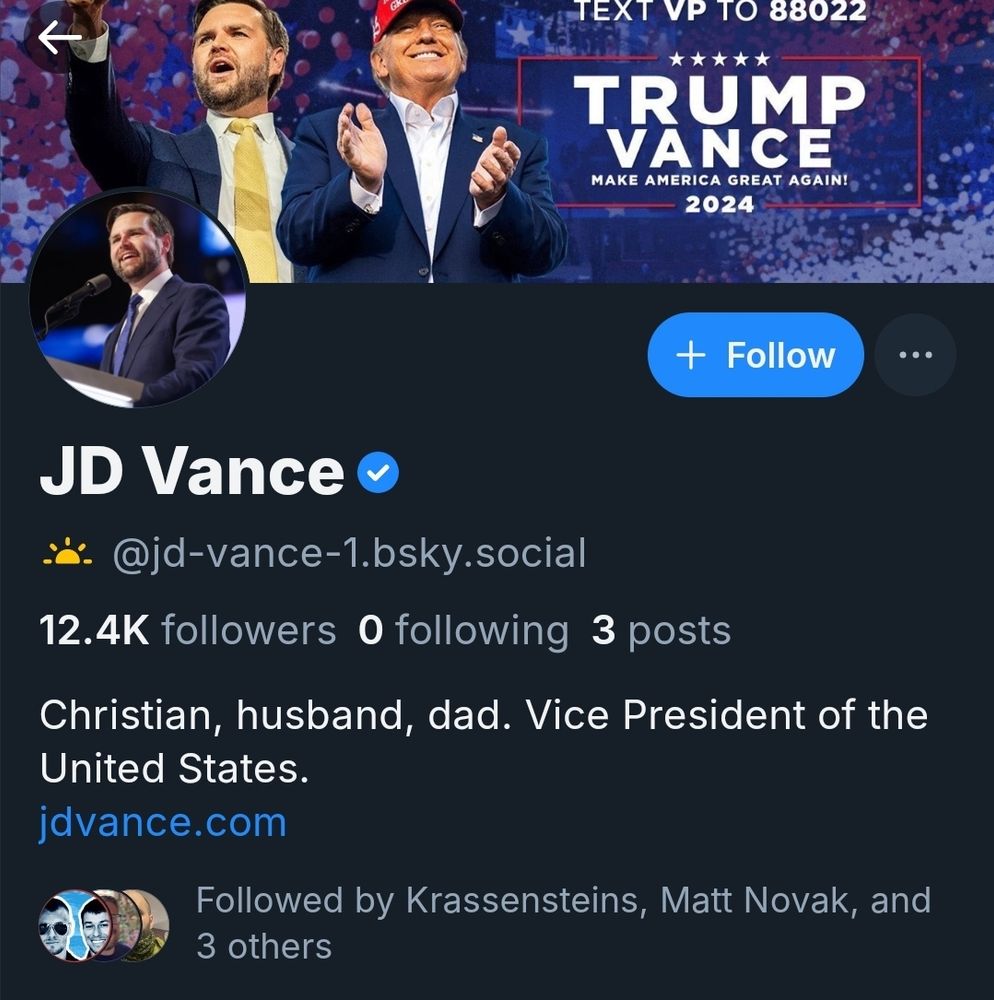Click the sun icon beside the handle
Image resolution: width=994 pixels, height=1000 pixels.
[x=67, y=553]
